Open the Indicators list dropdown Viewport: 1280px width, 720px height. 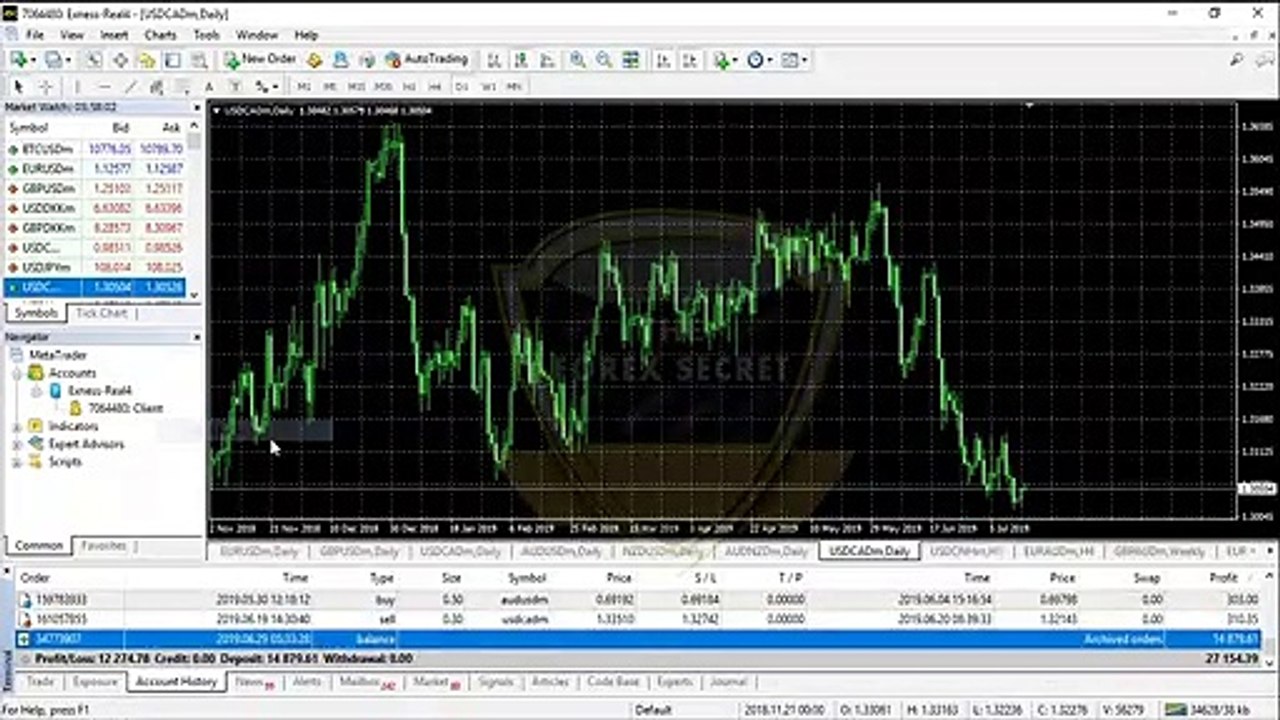coord(725,60)
